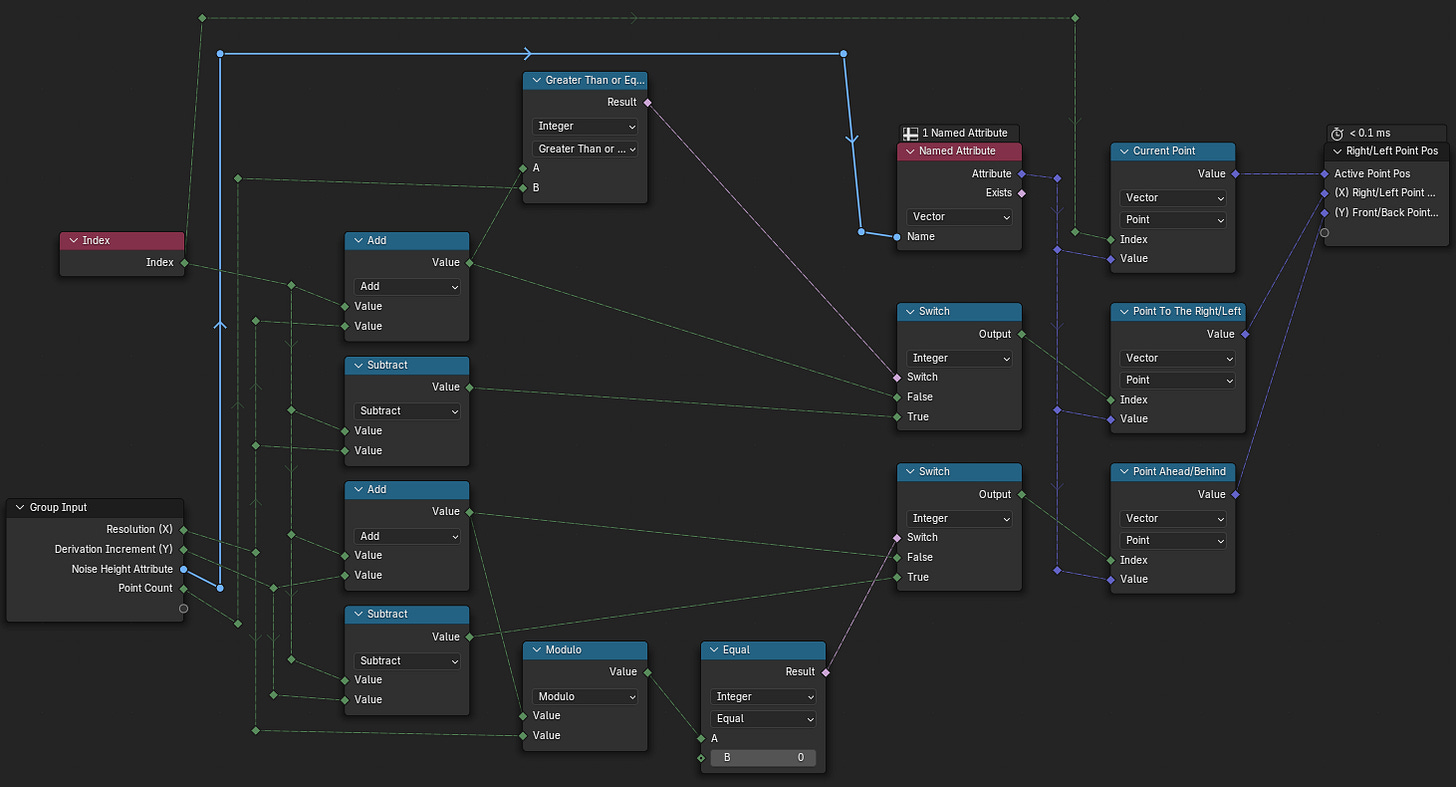Image resolution: width=1456 pixels, height=787 pixels.
Task: Open Vector dropdown in the Current Point node
Action: click(x=1174, y=198)
